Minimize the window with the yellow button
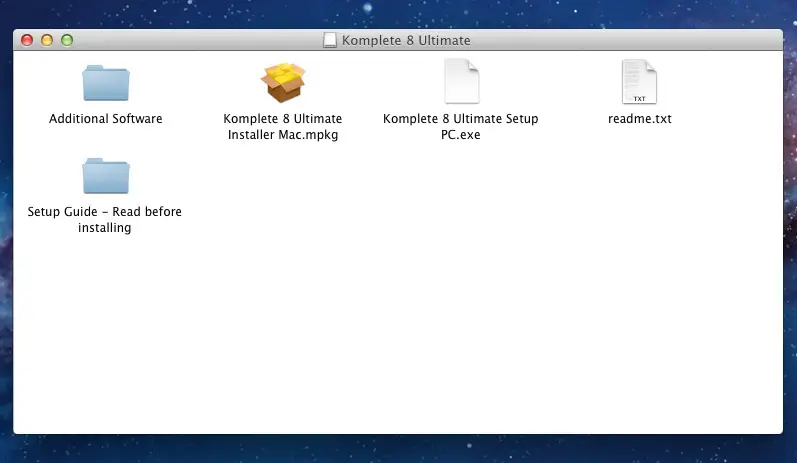This screenshot has width=797, height=463. tap(47, 40)
